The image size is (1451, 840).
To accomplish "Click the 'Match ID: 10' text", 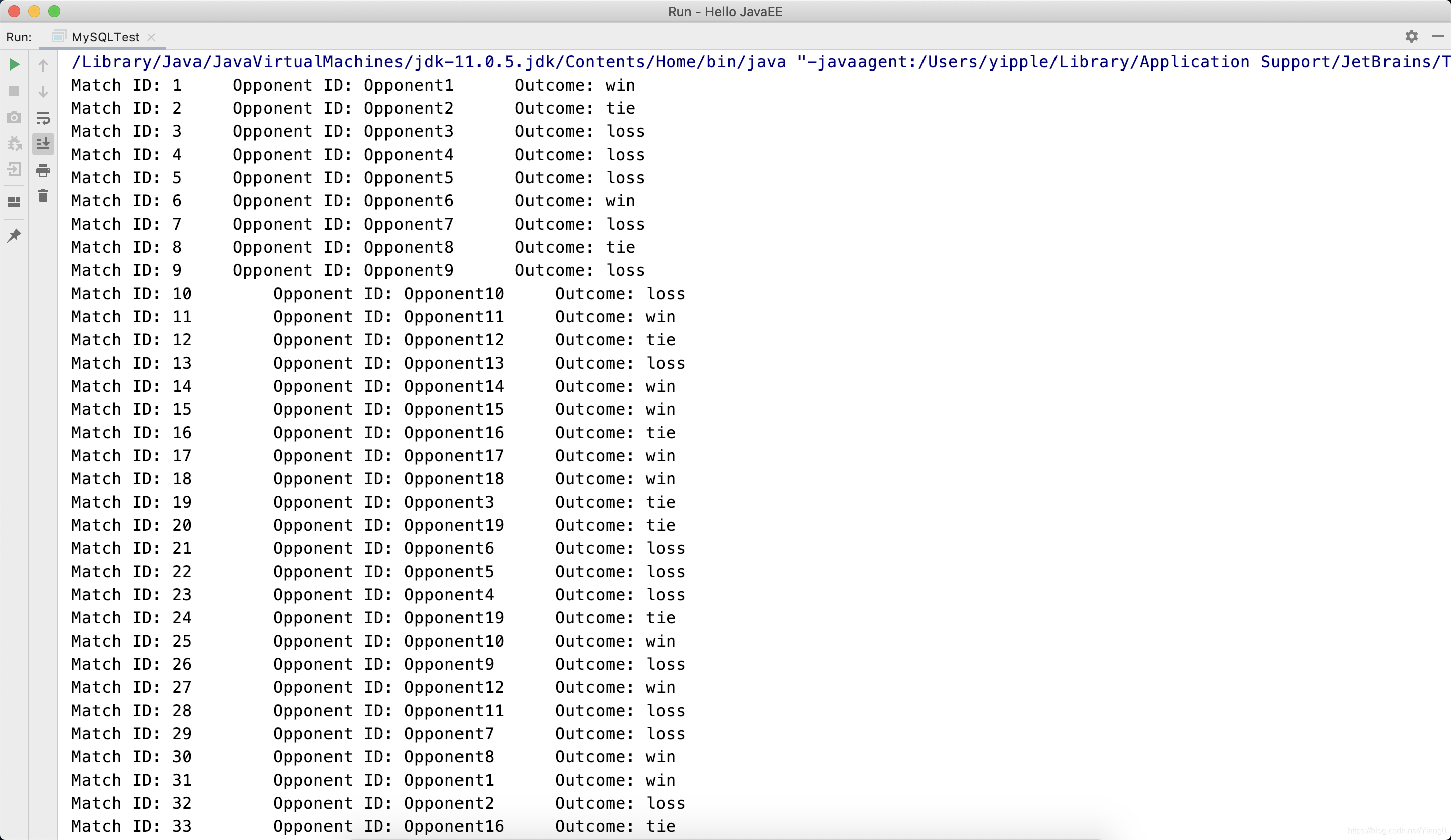I will (131, 294).
